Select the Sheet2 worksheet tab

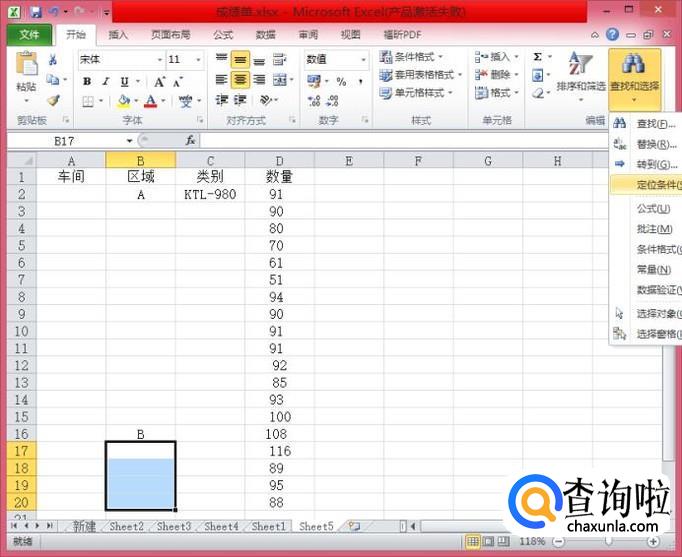coord(126,527)
